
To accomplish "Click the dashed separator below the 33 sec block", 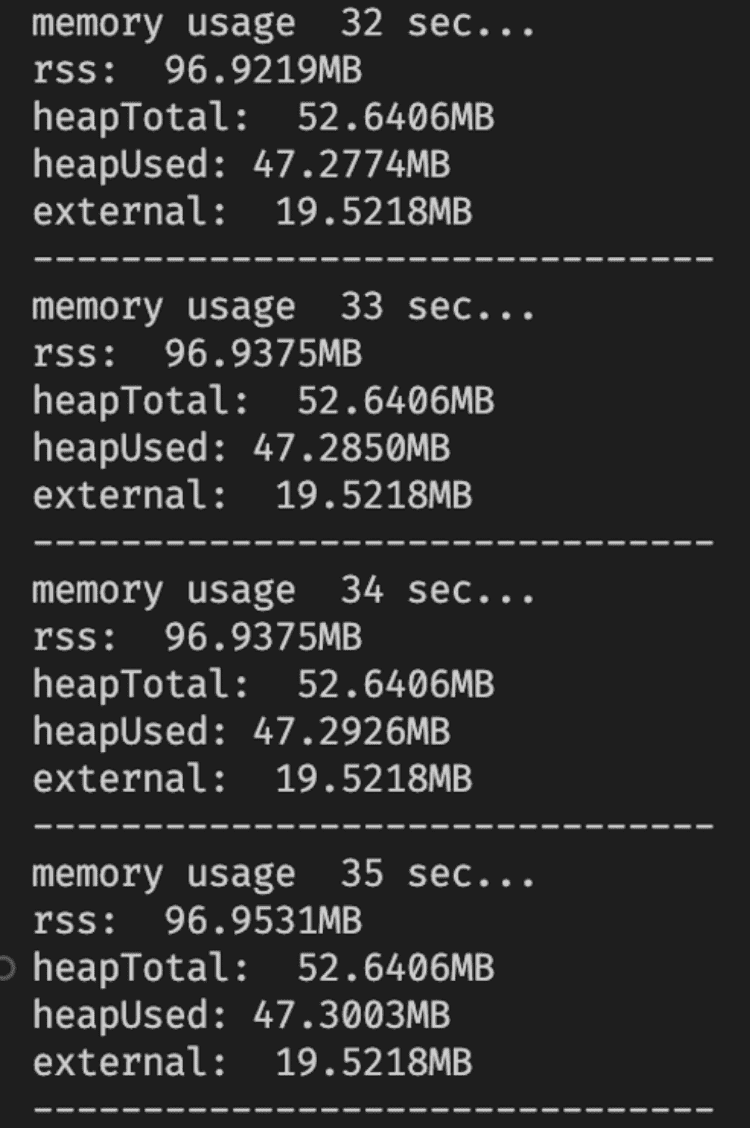I will click(x=373, y=543).
